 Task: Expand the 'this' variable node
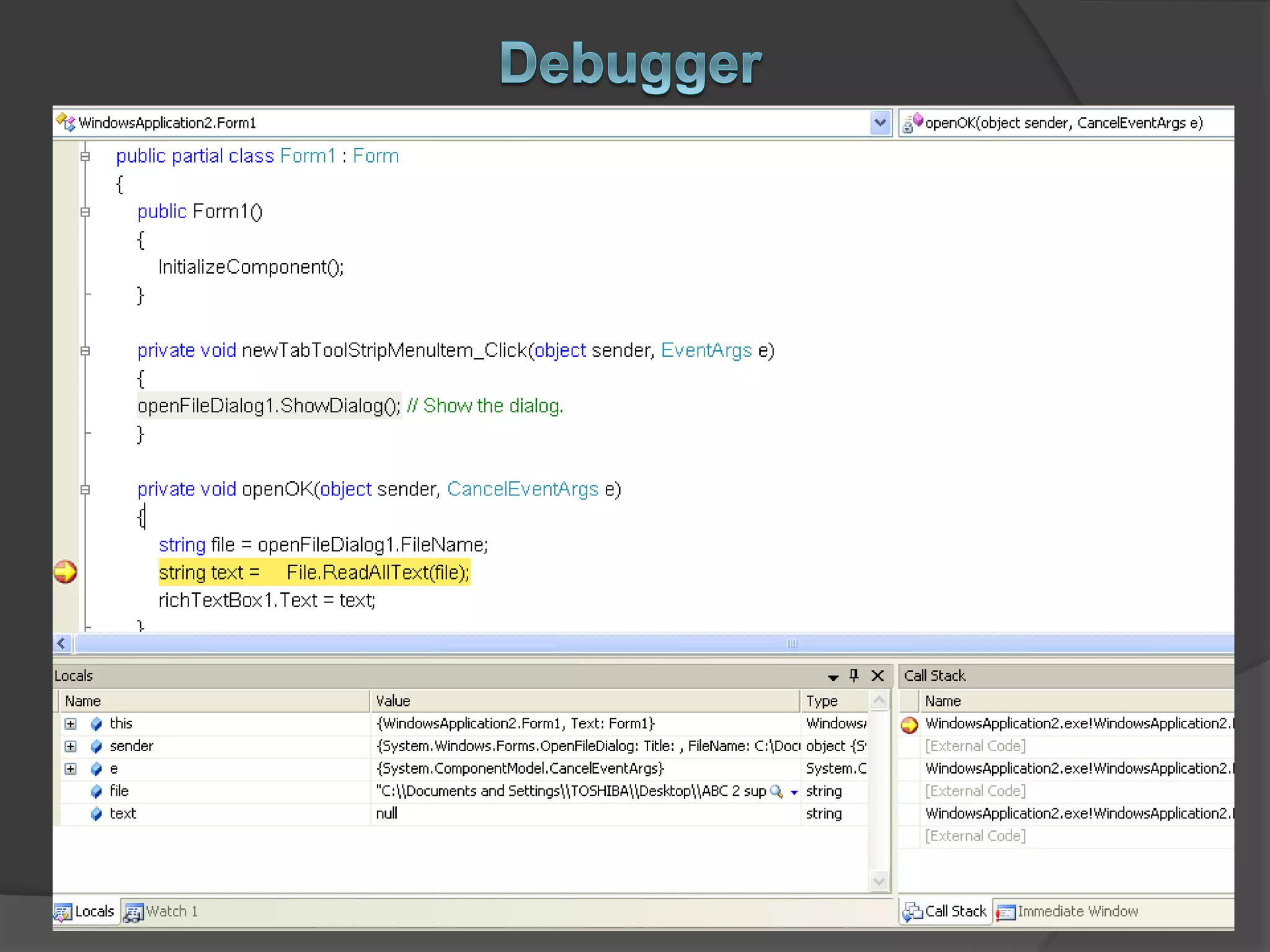71,724
